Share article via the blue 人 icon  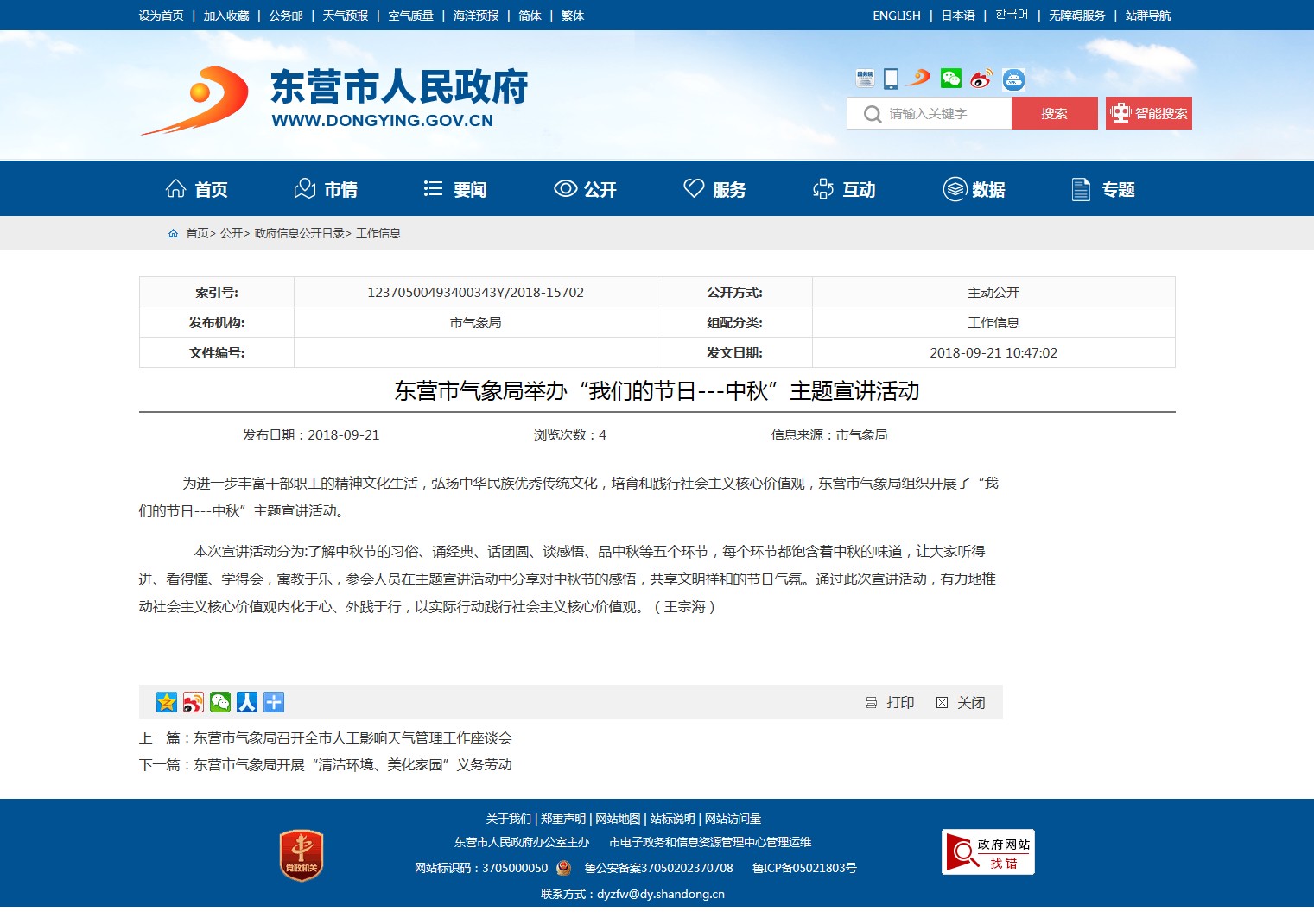[x=247, y=702]
